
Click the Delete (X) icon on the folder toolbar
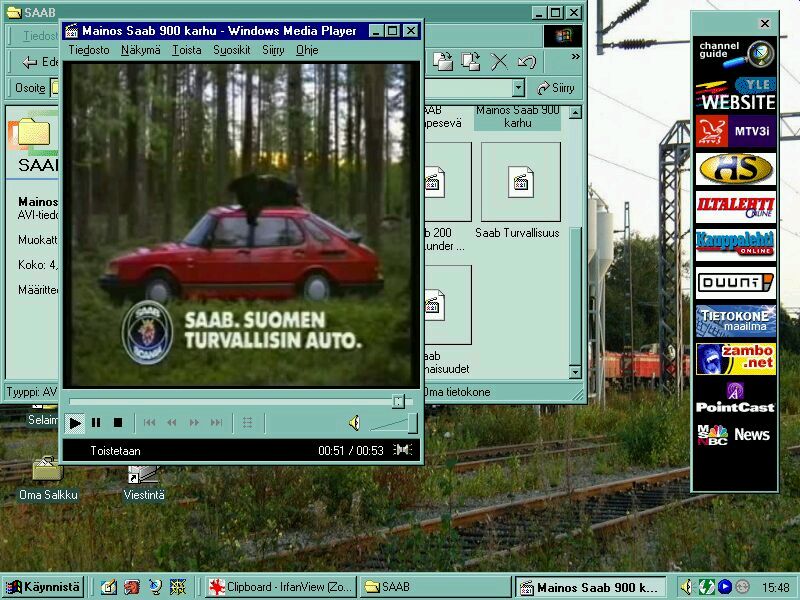[498, 62]
